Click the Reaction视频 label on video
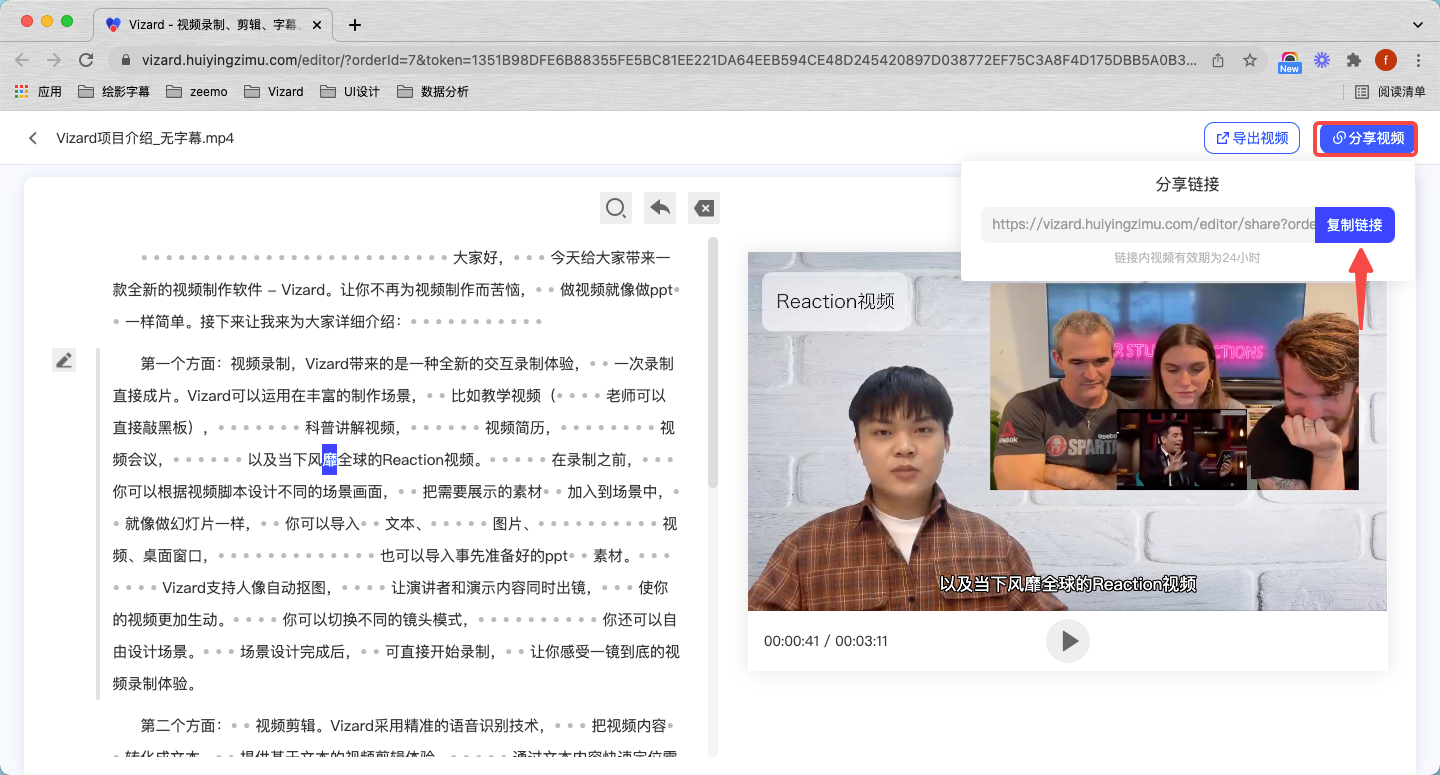The image size is (1440, 775). (835, 301)
